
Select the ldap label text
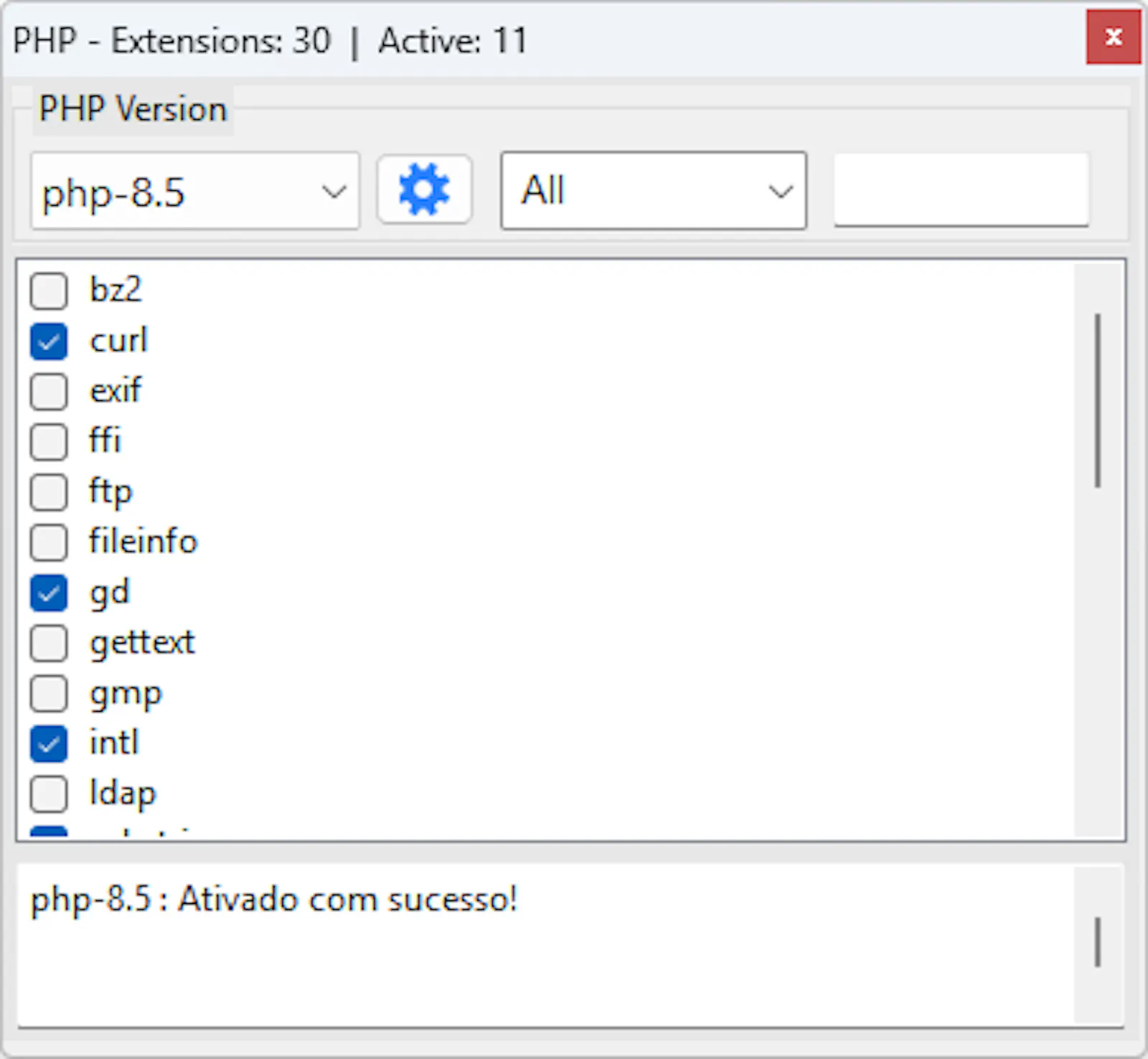point(122,794)
